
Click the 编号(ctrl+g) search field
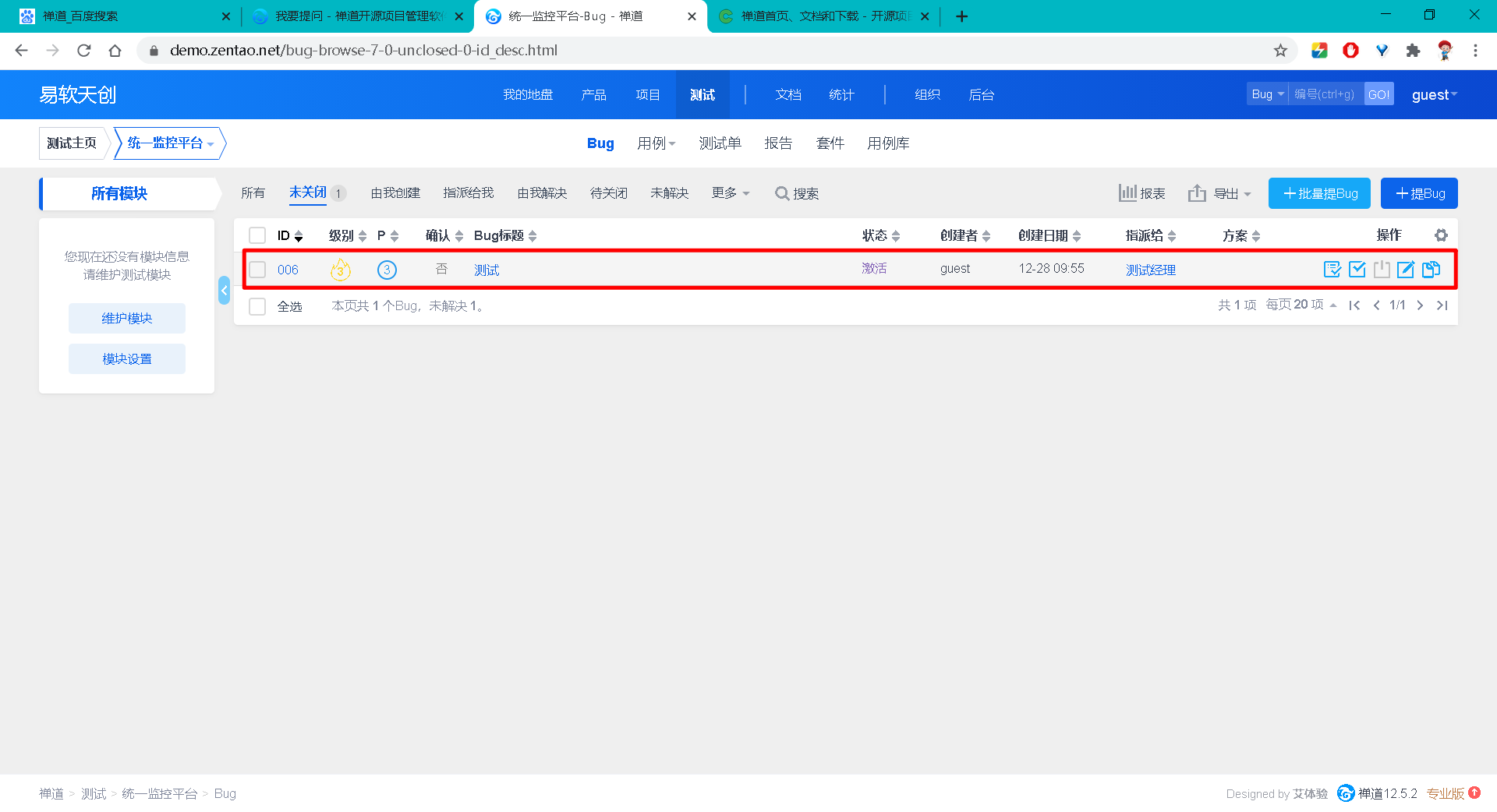(x=1325, y=94)
